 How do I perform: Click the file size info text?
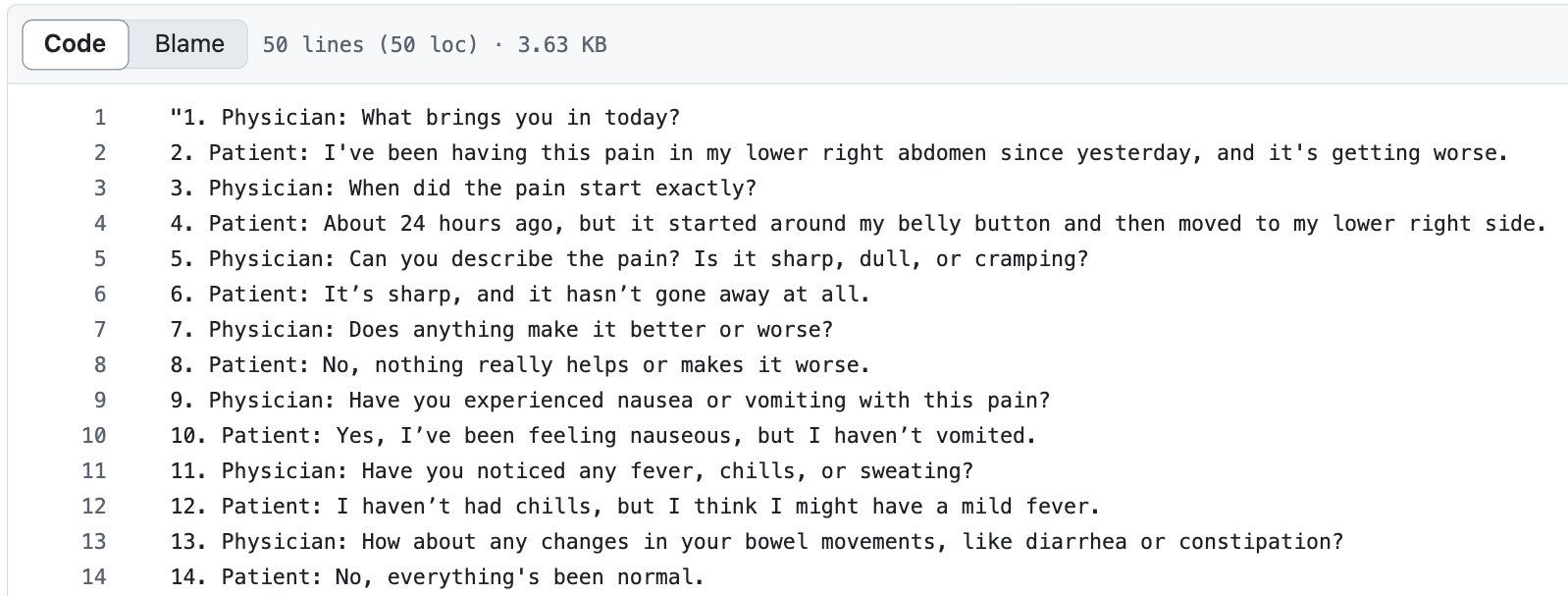tap(435, 45)
